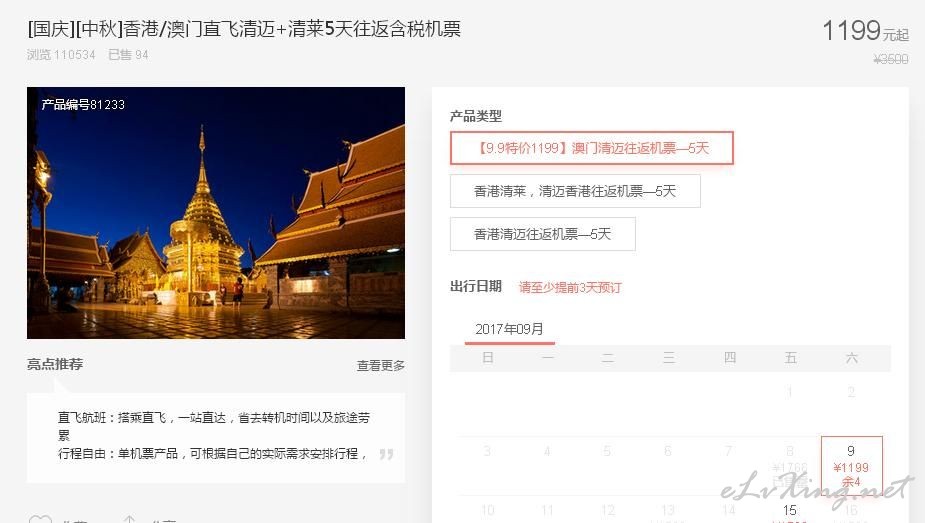Click the 请至少提前3天预订 notice
Viewport: 925px width, 523px height.
coord(570,287)
